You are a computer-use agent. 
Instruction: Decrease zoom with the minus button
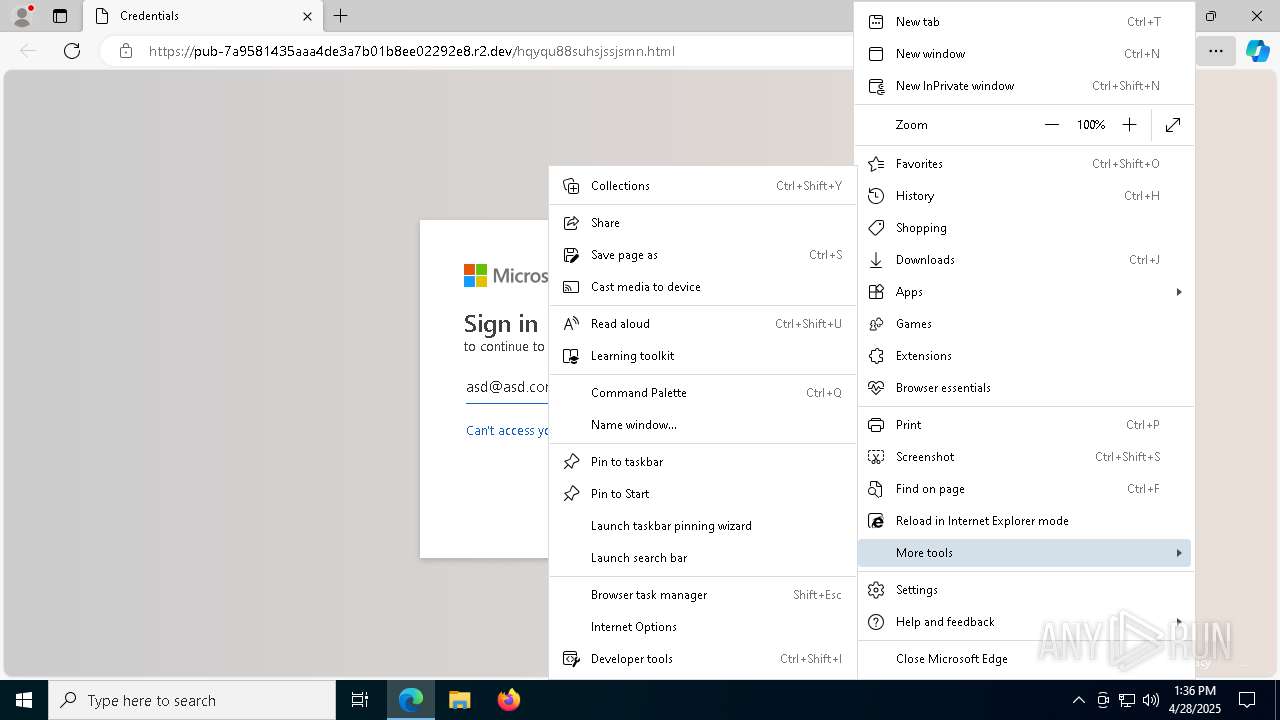click(x=1051, y=125)
